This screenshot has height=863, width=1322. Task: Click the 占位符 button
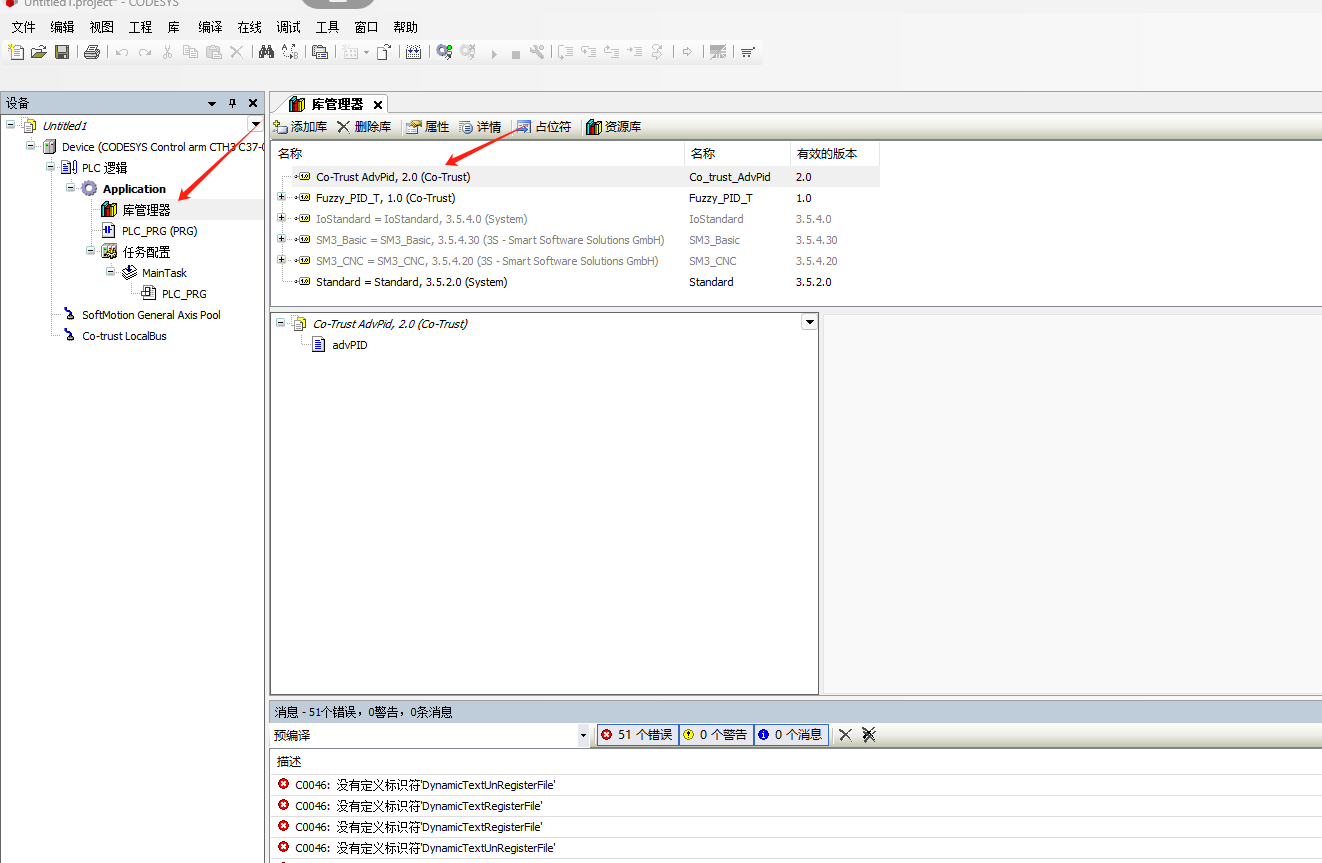[x=544, y=127]
